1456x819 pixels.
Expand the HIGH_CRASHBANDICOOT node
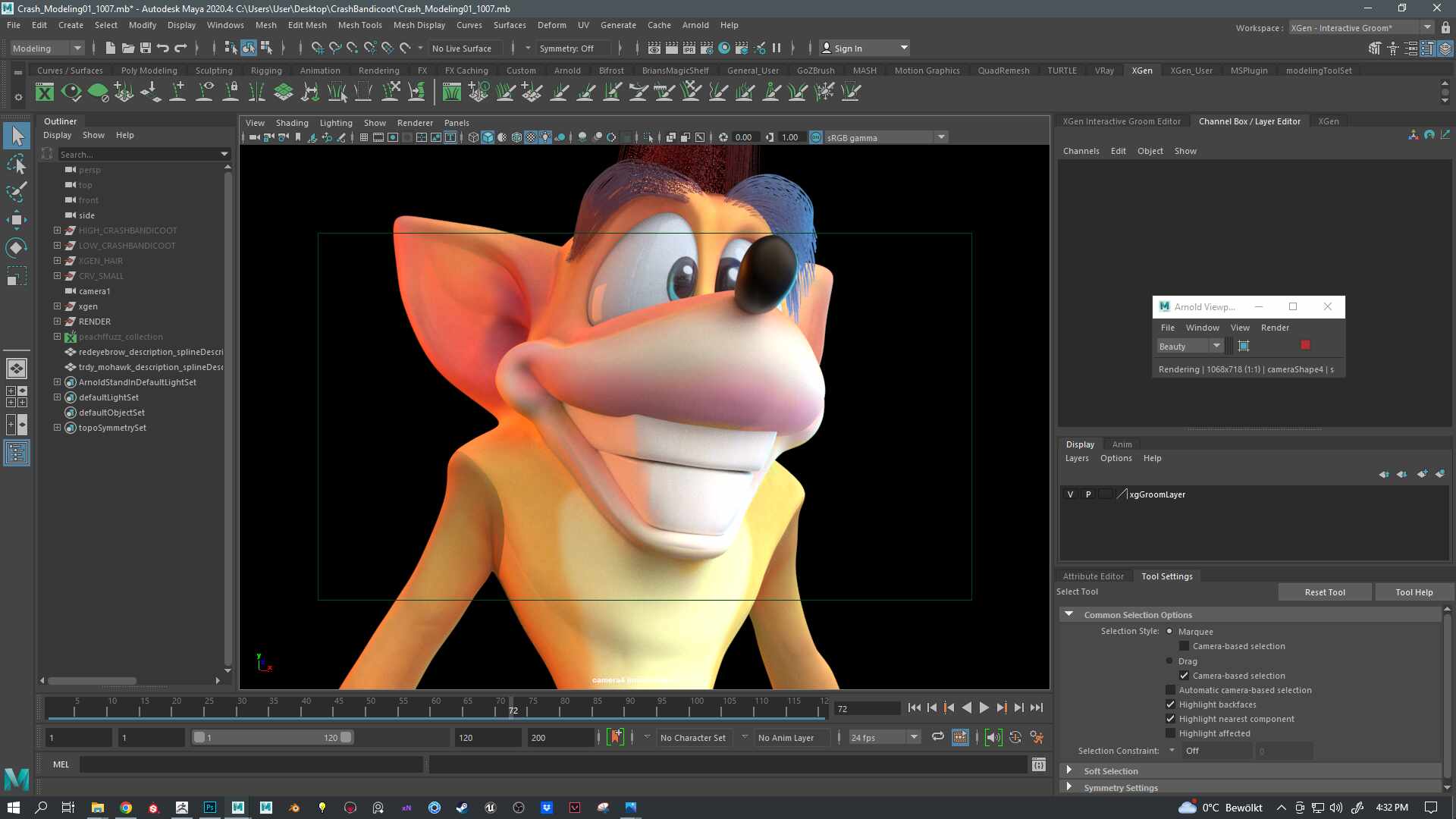point(57,231)
